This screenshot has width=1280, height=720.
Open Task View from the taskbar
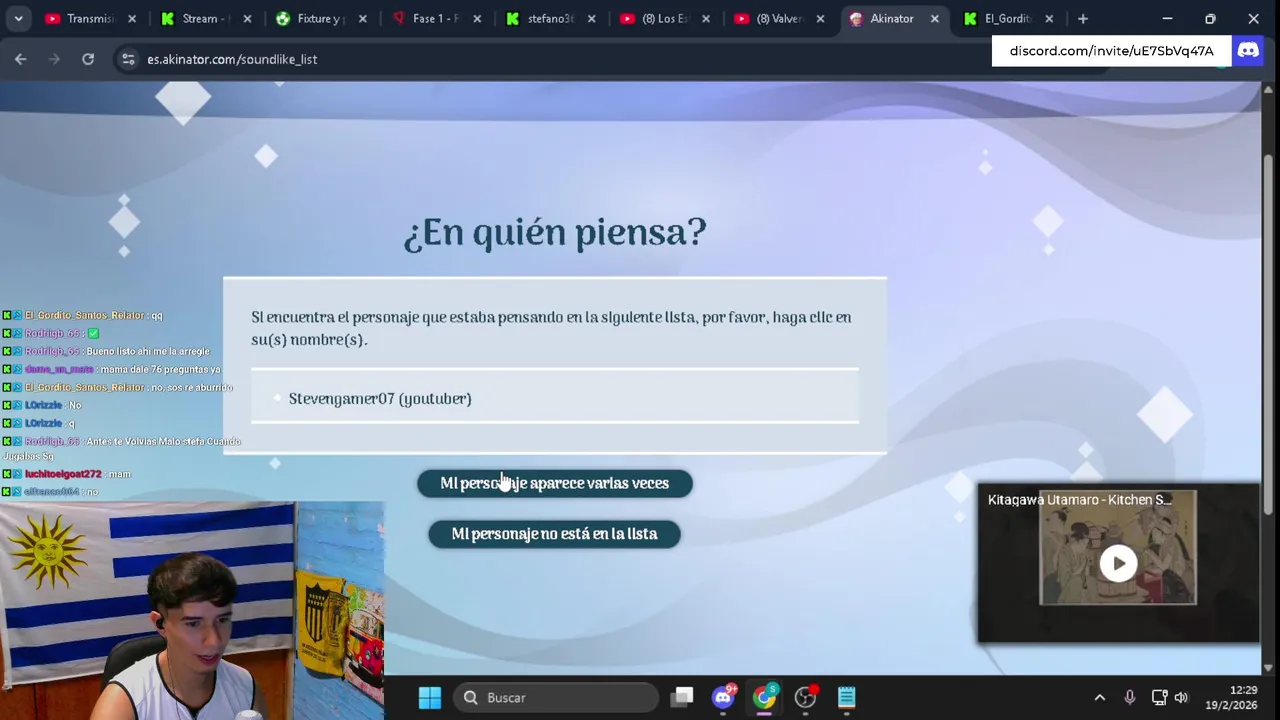point(683,697)
